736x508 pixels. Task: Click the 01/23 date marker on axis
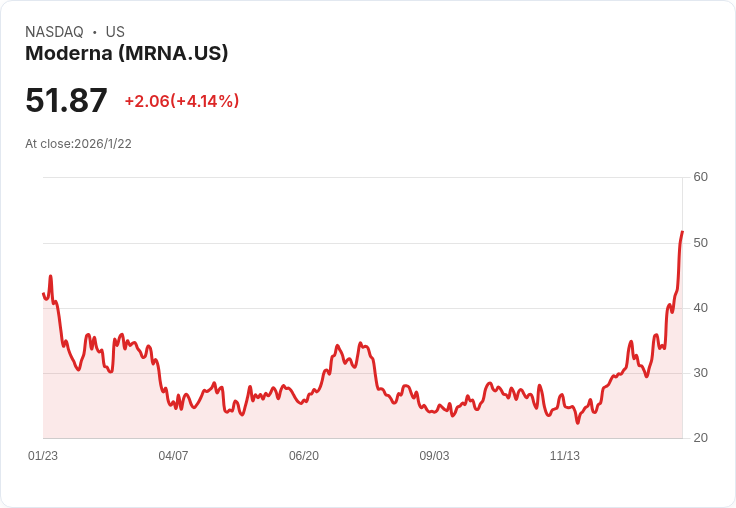click(43, 456)
